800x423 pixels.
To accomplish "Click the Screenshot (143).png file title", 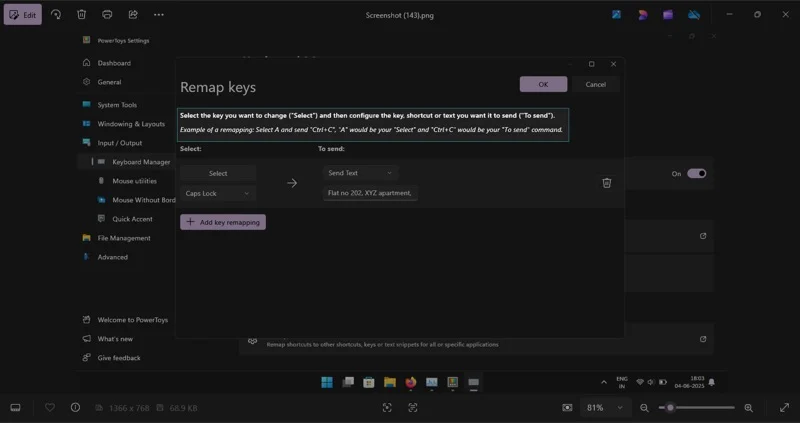I will 399,15.
